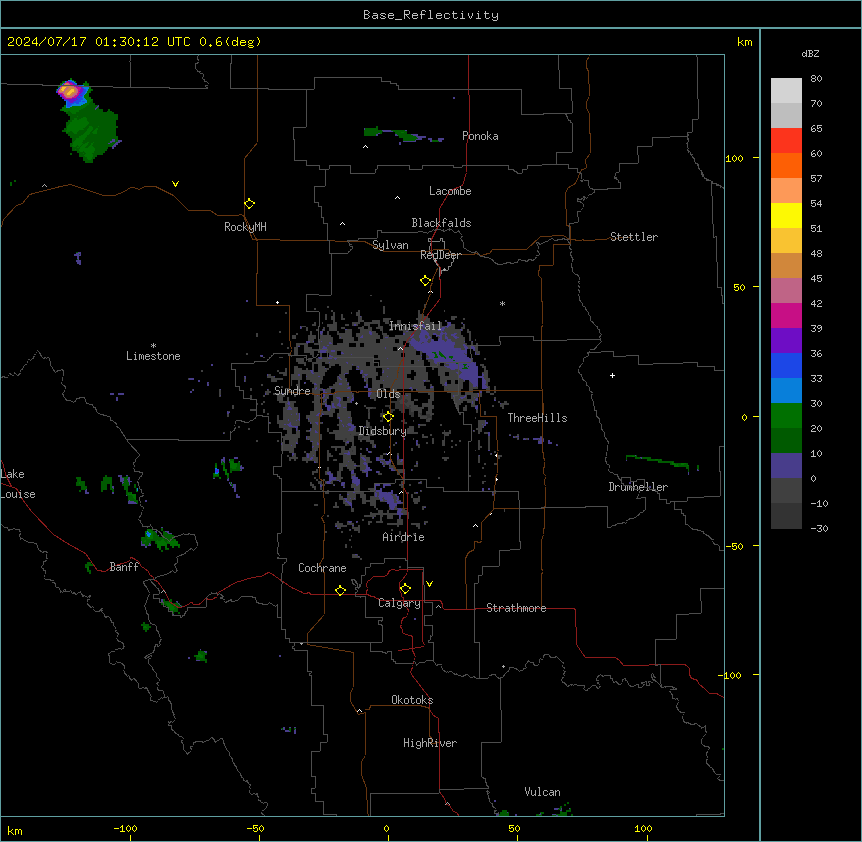
Task: Click the Airdrie city label
Action: (x=404, y=537)
